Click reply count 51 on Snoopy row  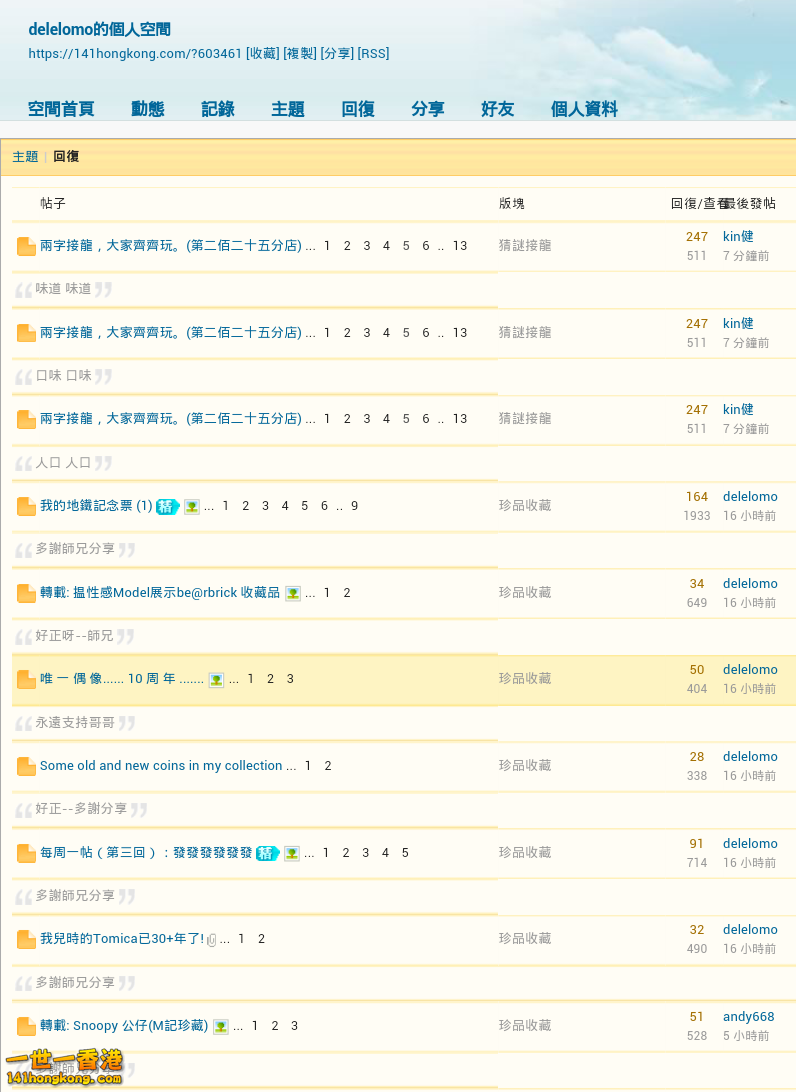(x=696, y=1017)
